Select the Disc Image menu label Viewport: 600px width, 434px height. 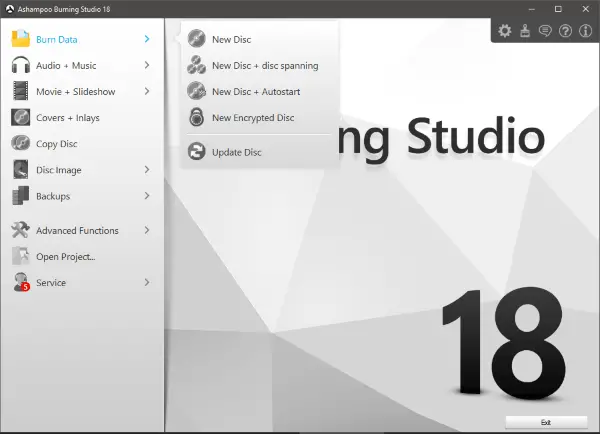point(59,170)
